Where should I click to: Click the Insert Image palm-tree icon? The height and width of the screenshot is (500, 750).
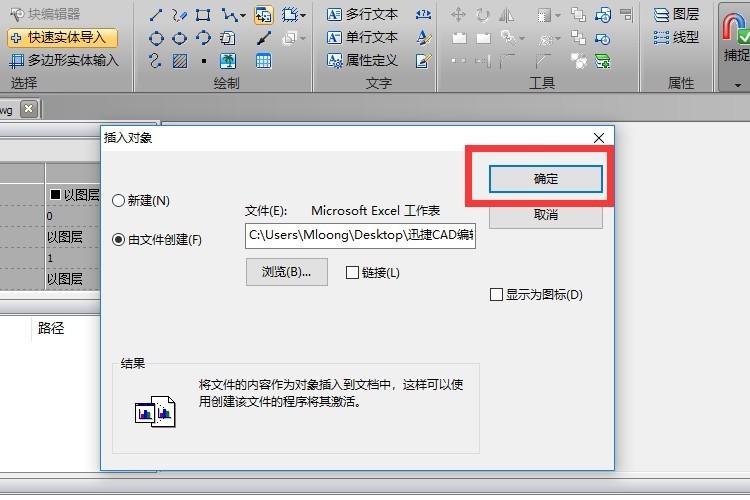pos(228,61)
